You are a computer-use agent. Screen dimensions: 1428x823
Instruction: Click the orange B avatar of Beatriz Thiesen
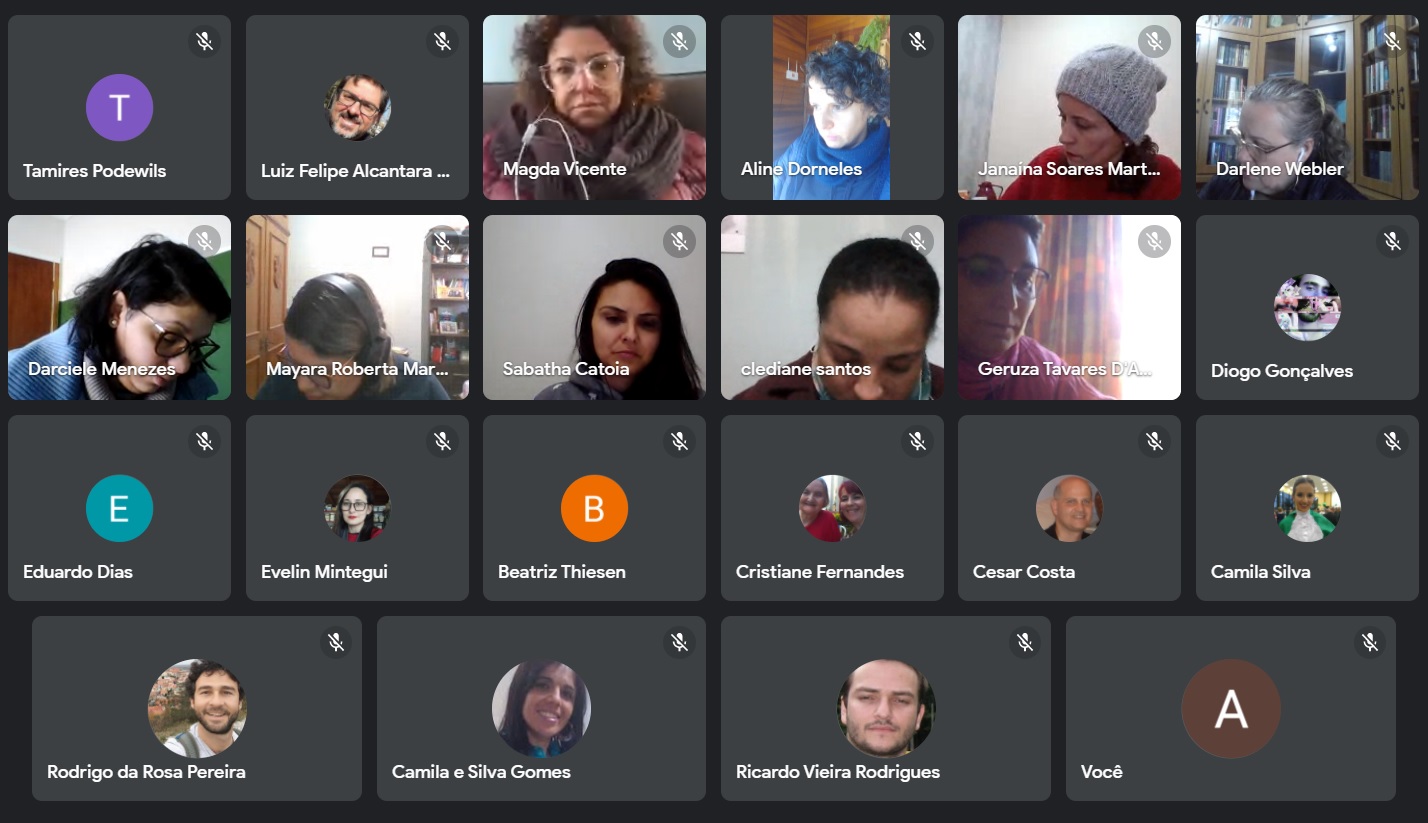[x=594, y=508]
